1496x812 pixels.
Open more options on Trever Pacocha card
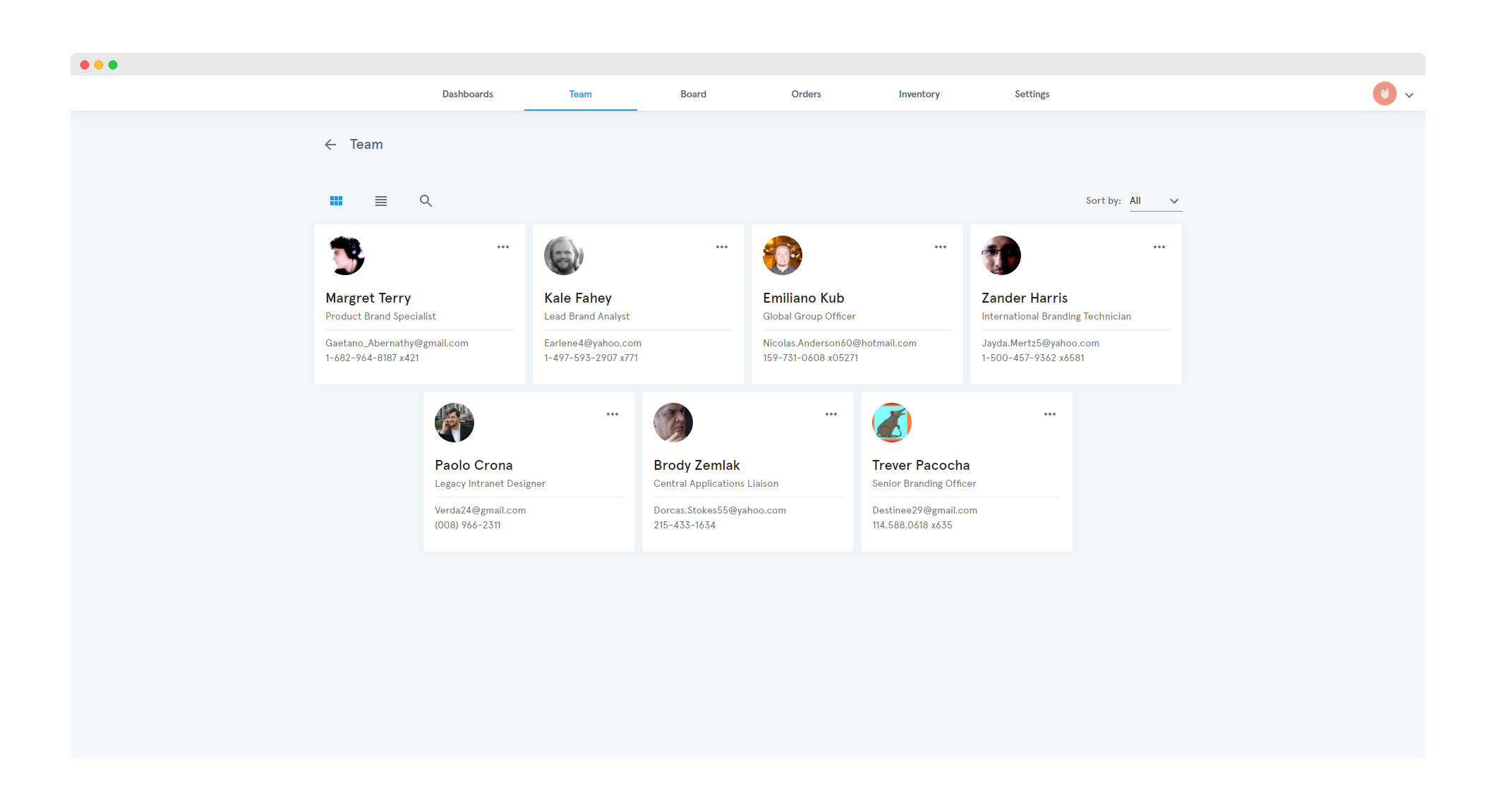point(1049,414)
